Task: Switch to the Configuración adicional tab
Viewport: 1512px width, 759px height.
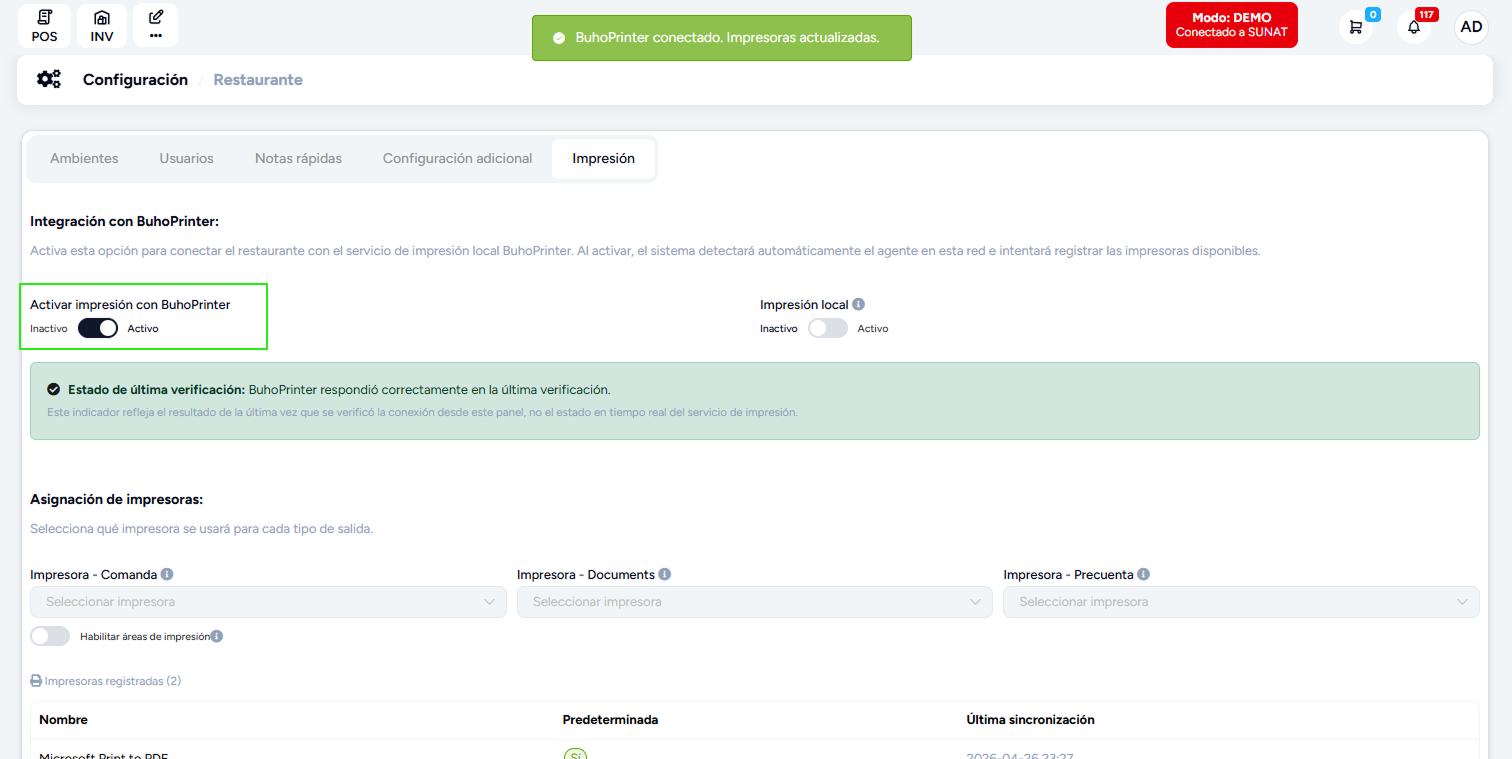Action: click(x=457, y=159)
